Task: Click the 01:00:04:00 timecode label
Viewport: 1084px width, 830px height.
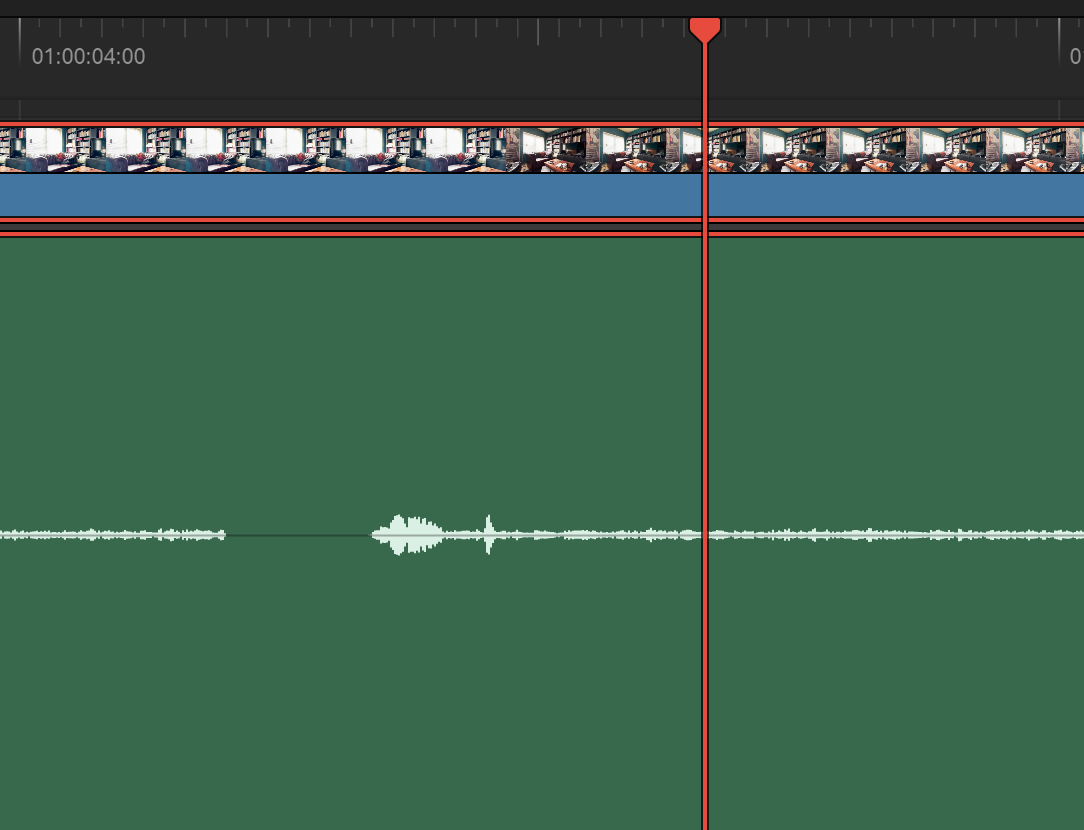Action: [x=88, y=57]
